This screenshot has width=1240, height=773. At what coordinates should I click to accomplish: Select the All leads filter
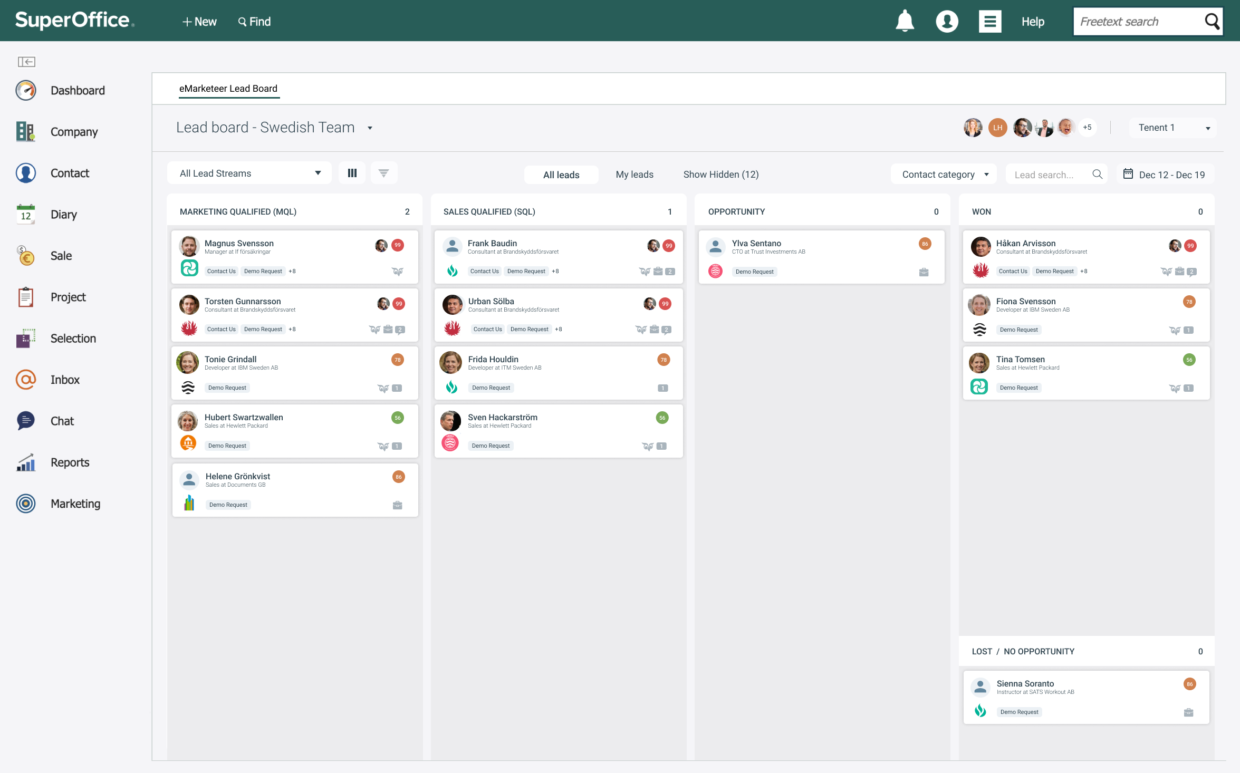pos(561,174)
